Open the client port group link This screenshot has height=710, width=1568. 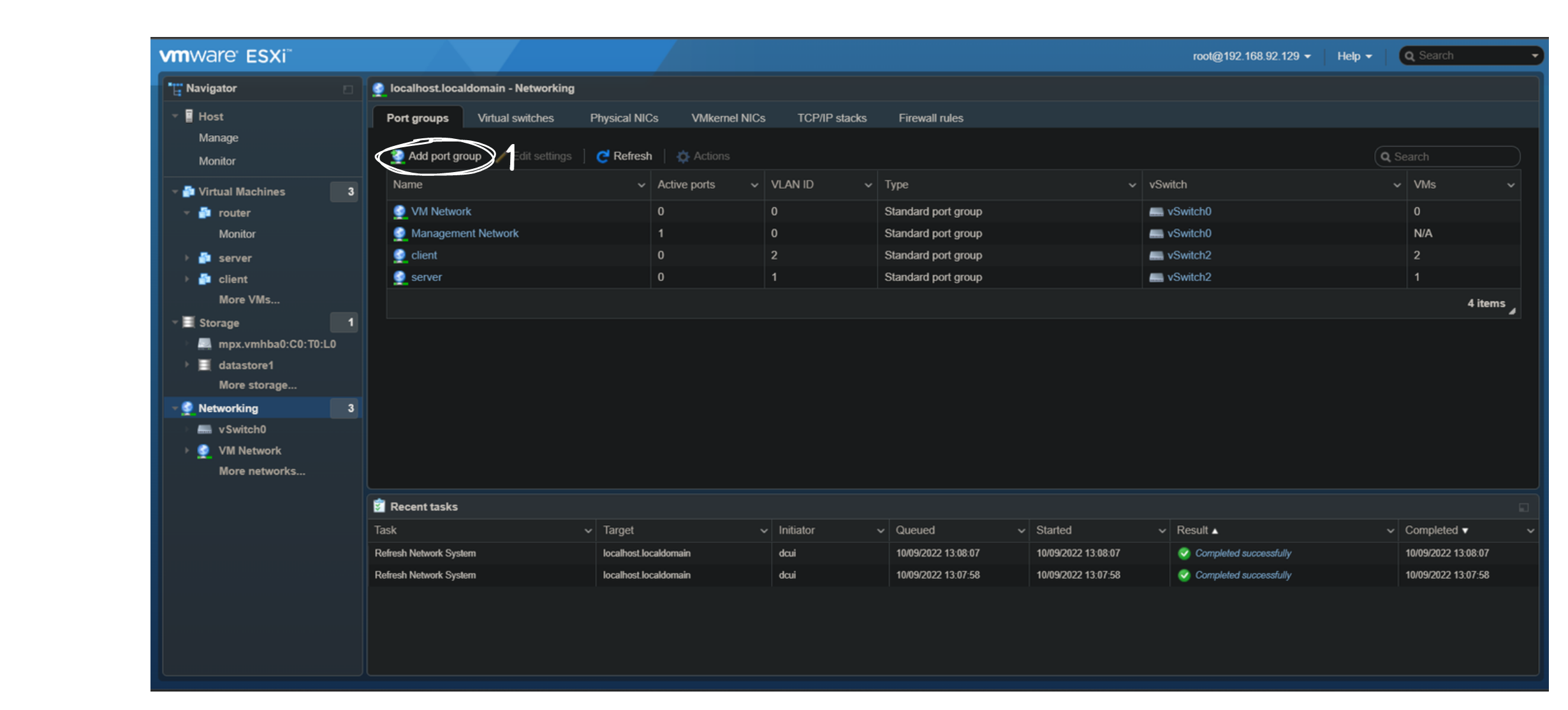tap(424, 255)
